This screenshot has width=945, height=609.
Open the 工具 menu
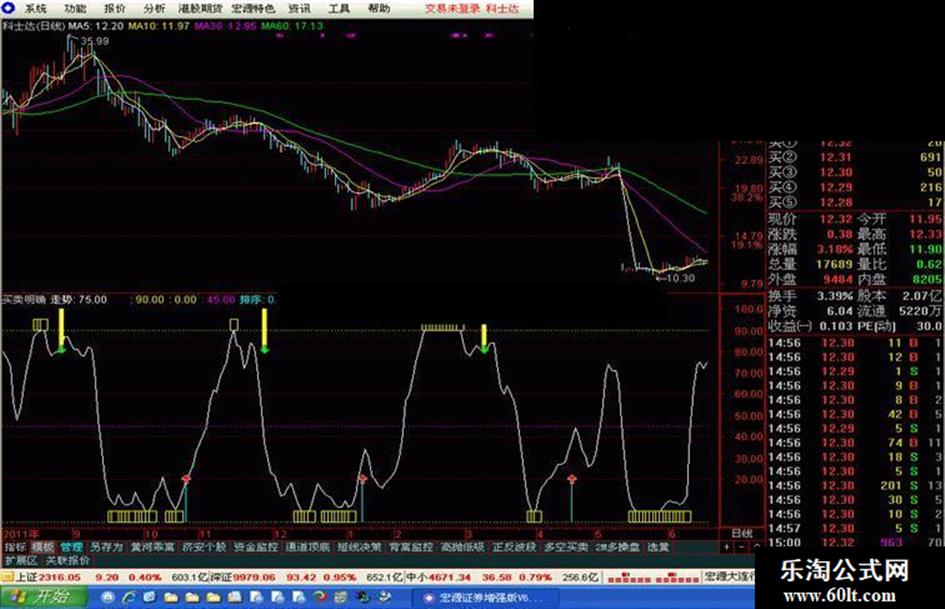[339, 8]
